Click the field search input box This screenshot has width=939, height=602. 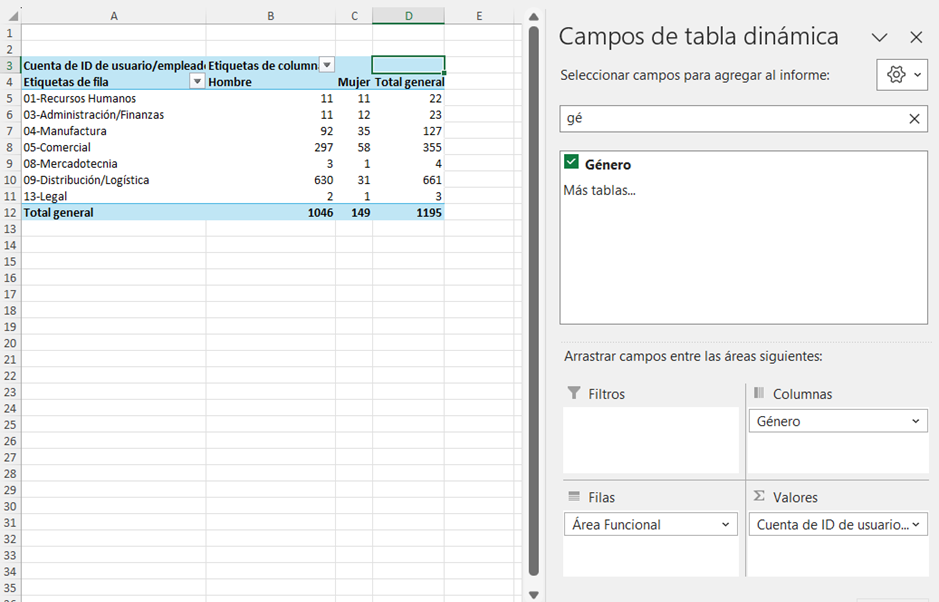tap(730, 119)
